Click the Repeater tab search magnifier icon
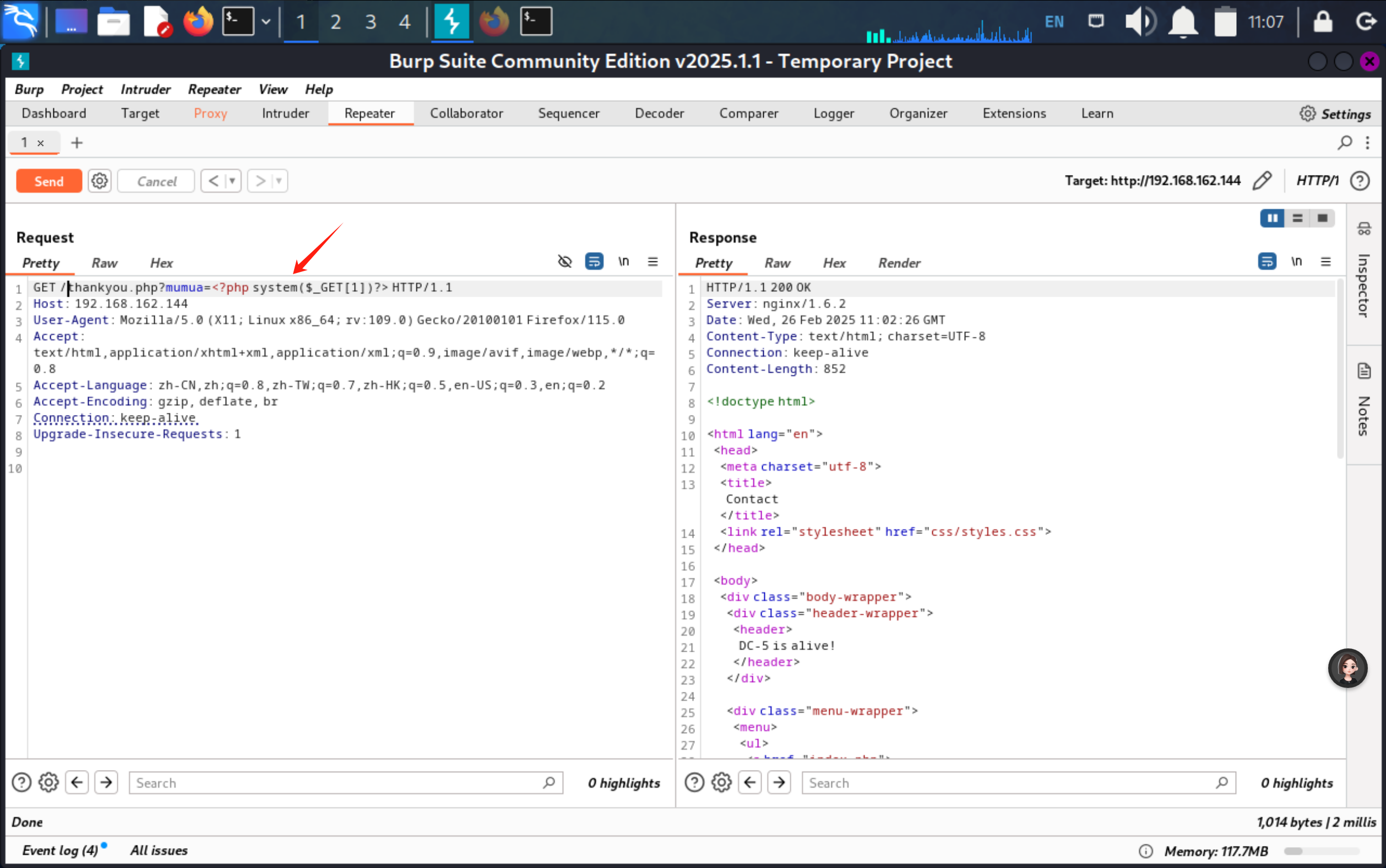The width and height of the screenshot is (1386, 868). (x=1344, y=143)
